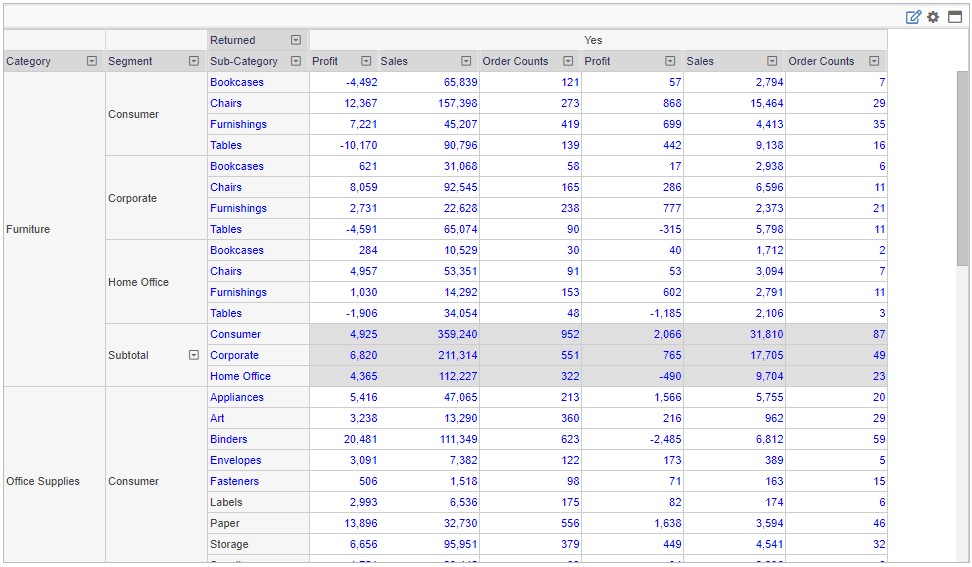Open first Sales column dropdown arrow
This screenshot has width=972, height=567.
pyautogui.click(x=466, y=61)
